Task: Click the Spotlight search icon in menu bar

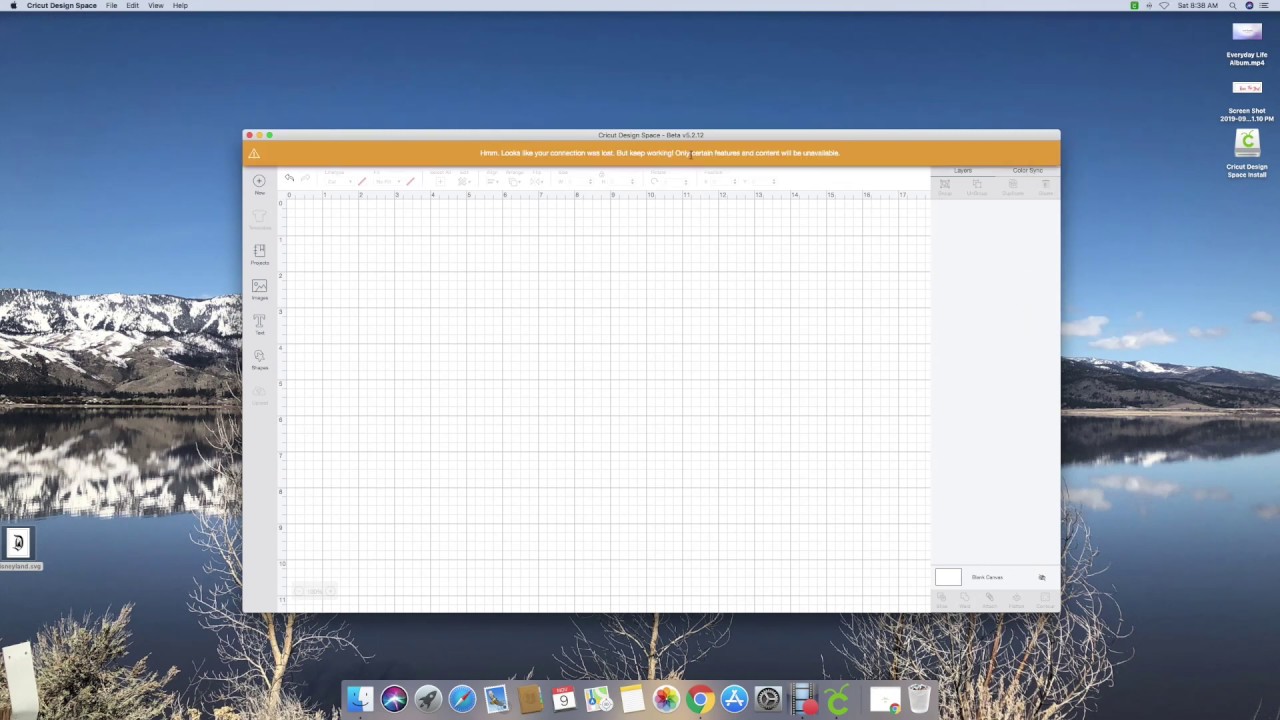Action: 1233,5
